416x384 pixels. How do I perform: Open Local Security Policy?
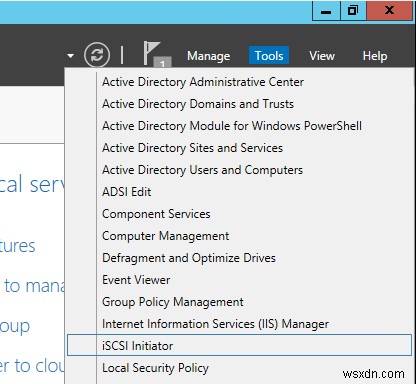click(x=239, y=368)
